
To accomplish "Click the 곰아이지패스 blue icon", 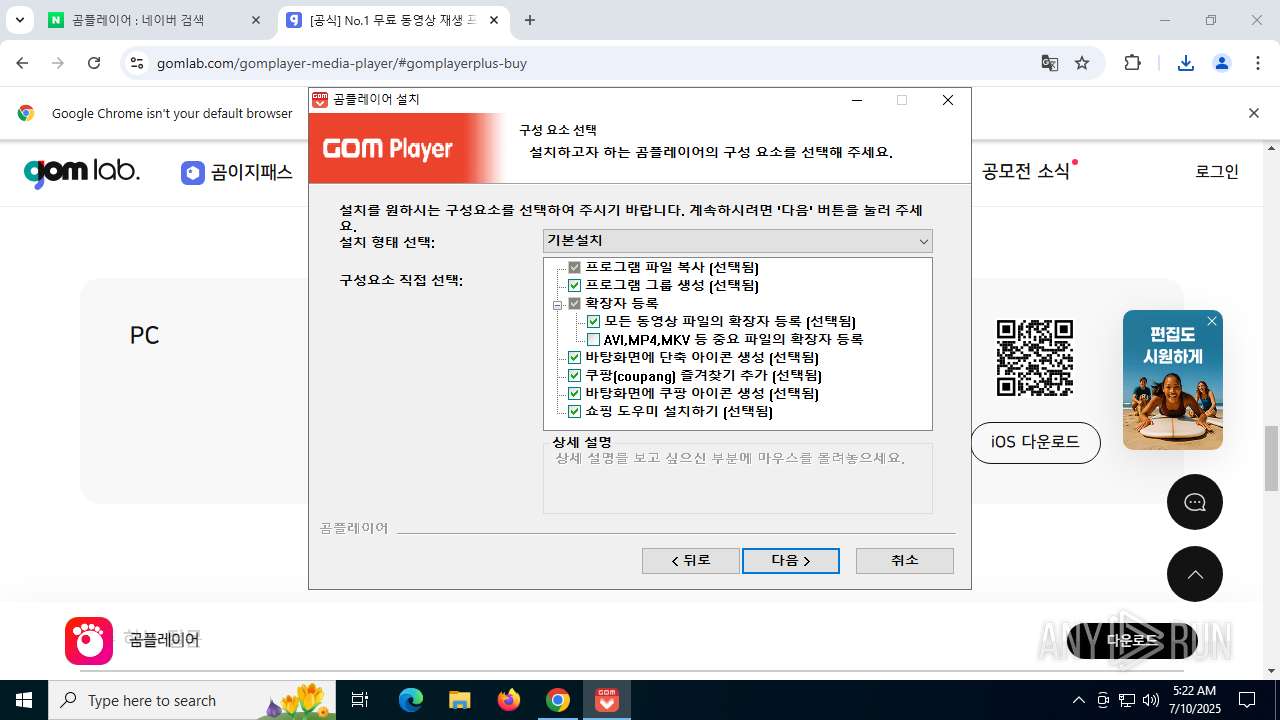I will point(192,172).
